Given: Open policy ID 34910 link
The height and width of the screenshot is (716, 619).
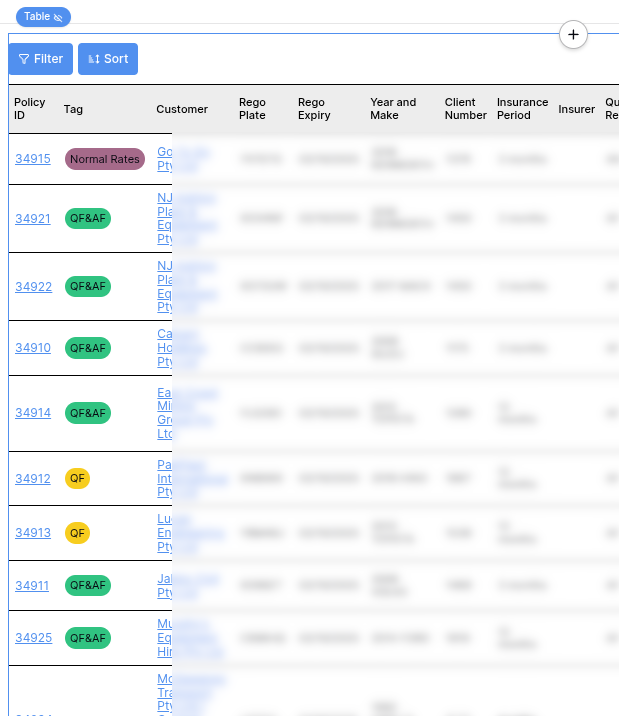Looking at the screenshot, I should point(33,348).
